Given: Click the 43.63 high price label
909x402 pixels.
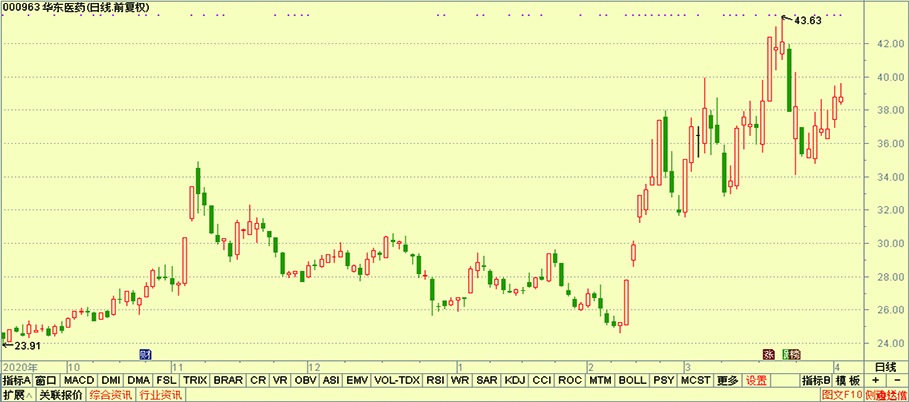Looking at the screenshot, I should pyautogui.click(x=808, y=21).
